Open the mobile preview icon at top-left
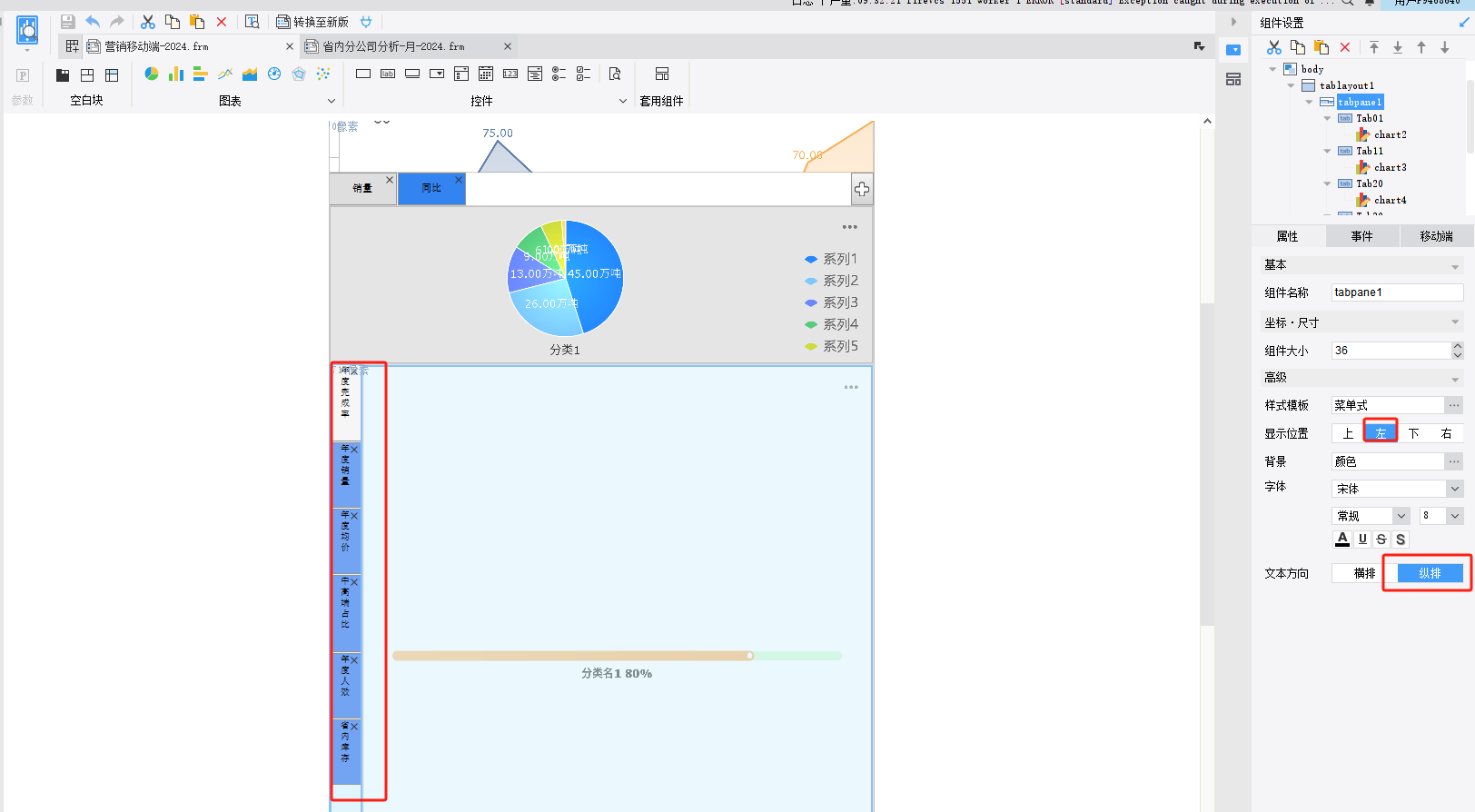Viewport: 1475px width, 812px height. point(28,31)
